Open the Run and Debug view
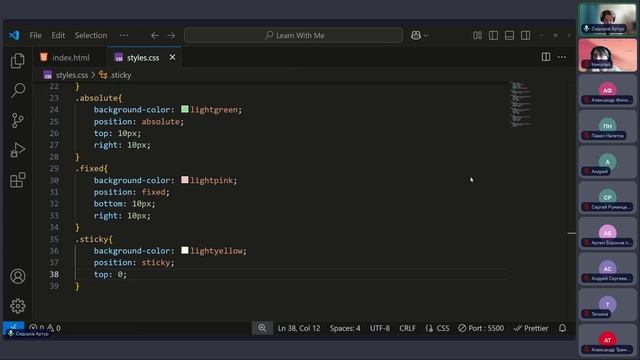Screen dimensions: 640x360 tap(18, 150)
